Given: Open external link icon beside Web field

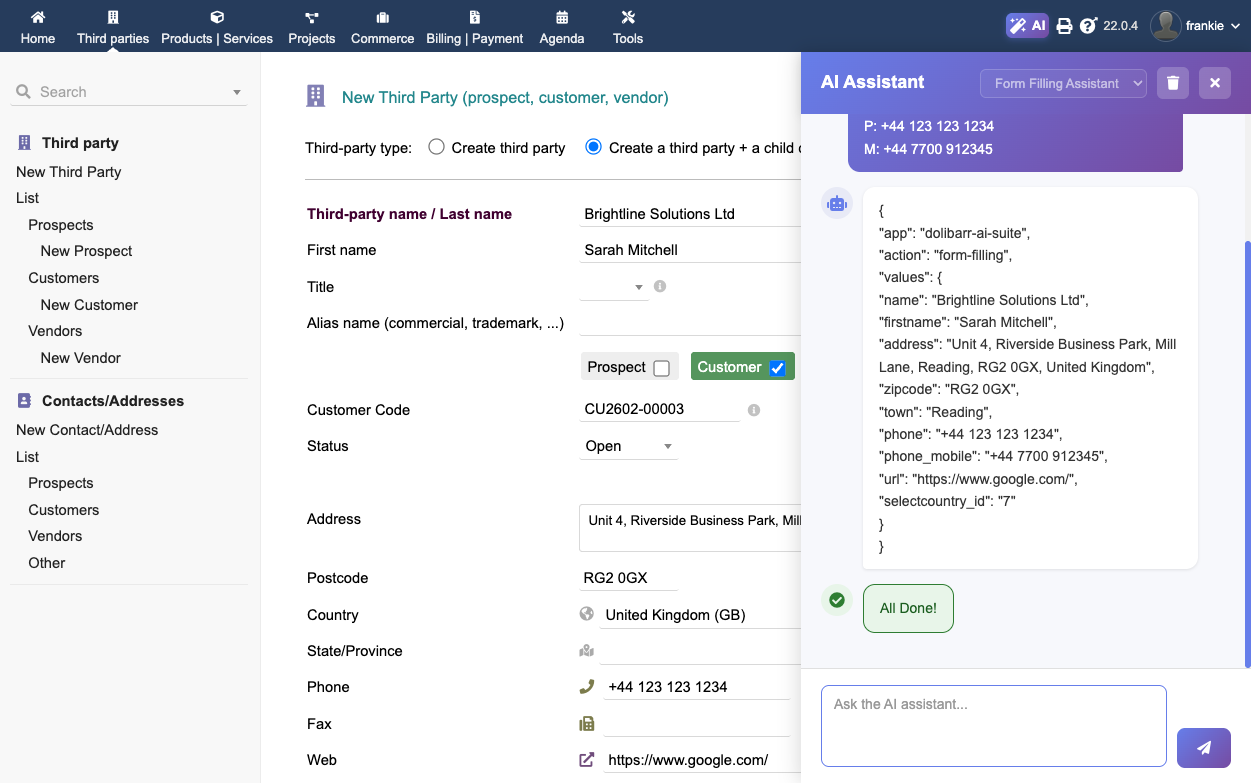Looking at the screenshot, I should tap(587, 760).
